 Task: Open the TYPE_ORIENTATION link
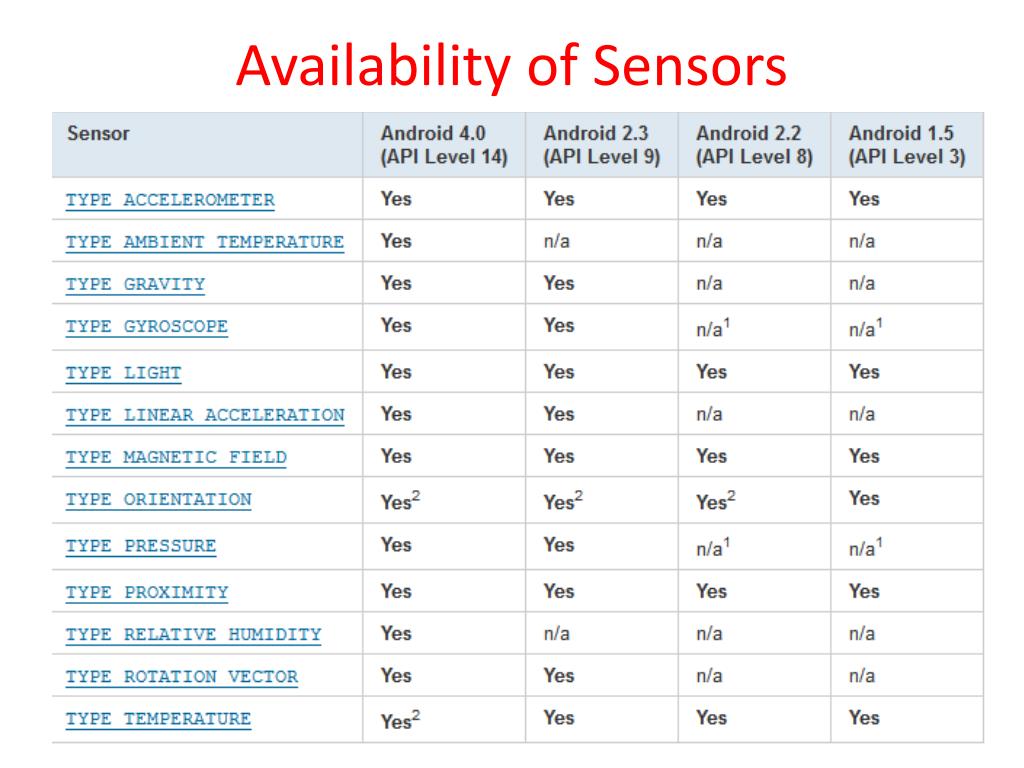click(158, 500)
